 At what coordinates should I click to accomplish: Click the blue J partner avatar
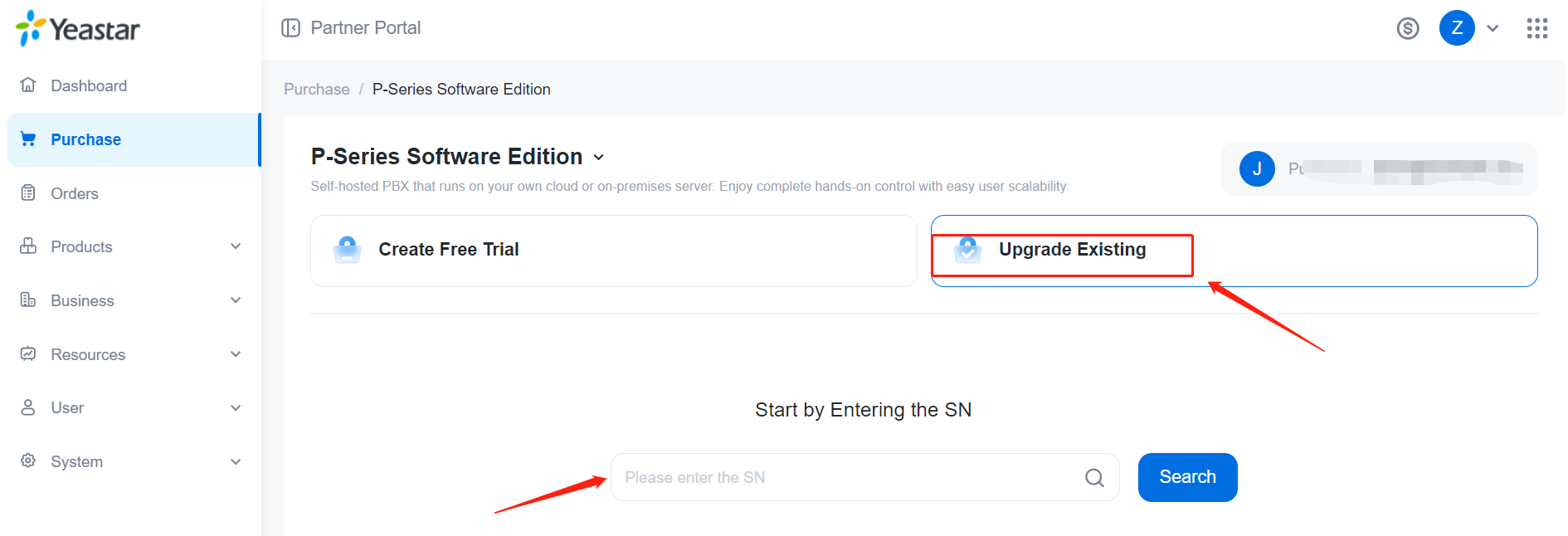1257,169
